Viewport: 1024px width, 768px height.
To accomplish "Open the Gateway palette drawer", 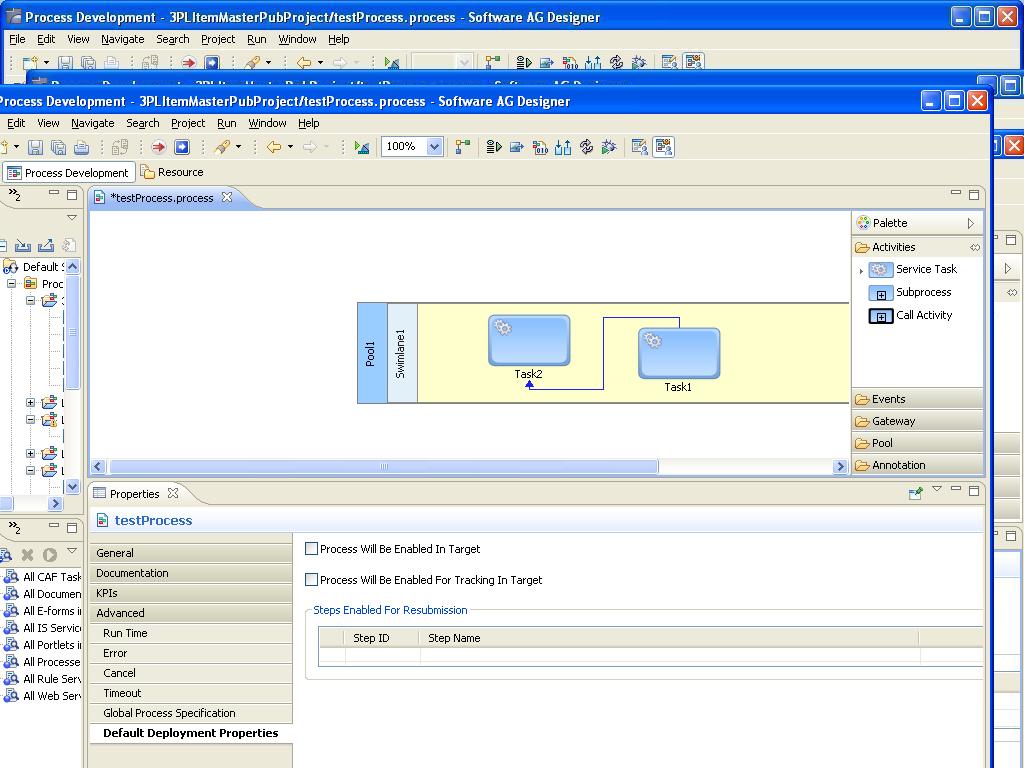I will pos(918,421).
